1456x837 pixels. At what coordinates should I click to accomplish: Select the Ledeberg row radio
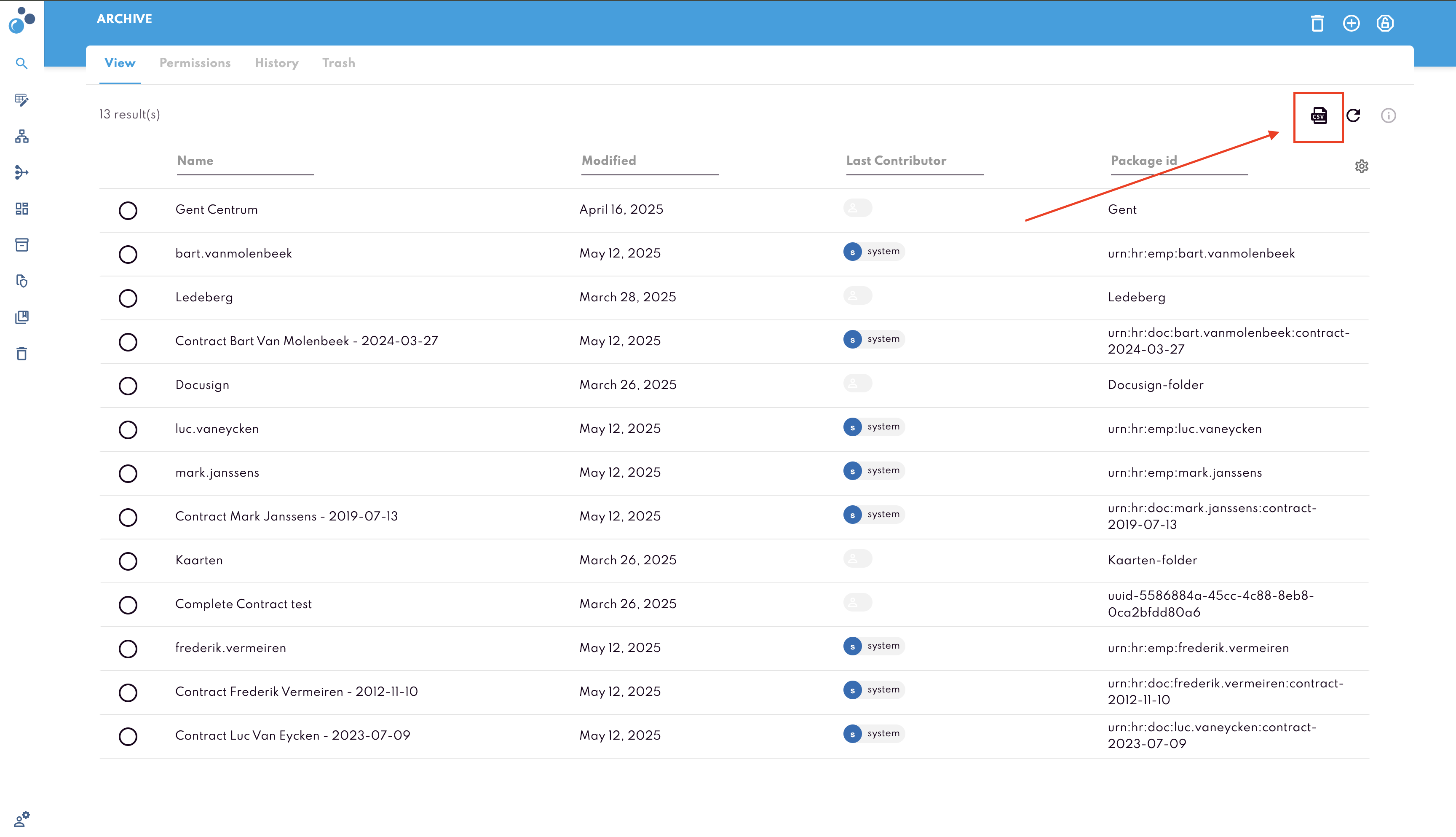click(128, 298)
